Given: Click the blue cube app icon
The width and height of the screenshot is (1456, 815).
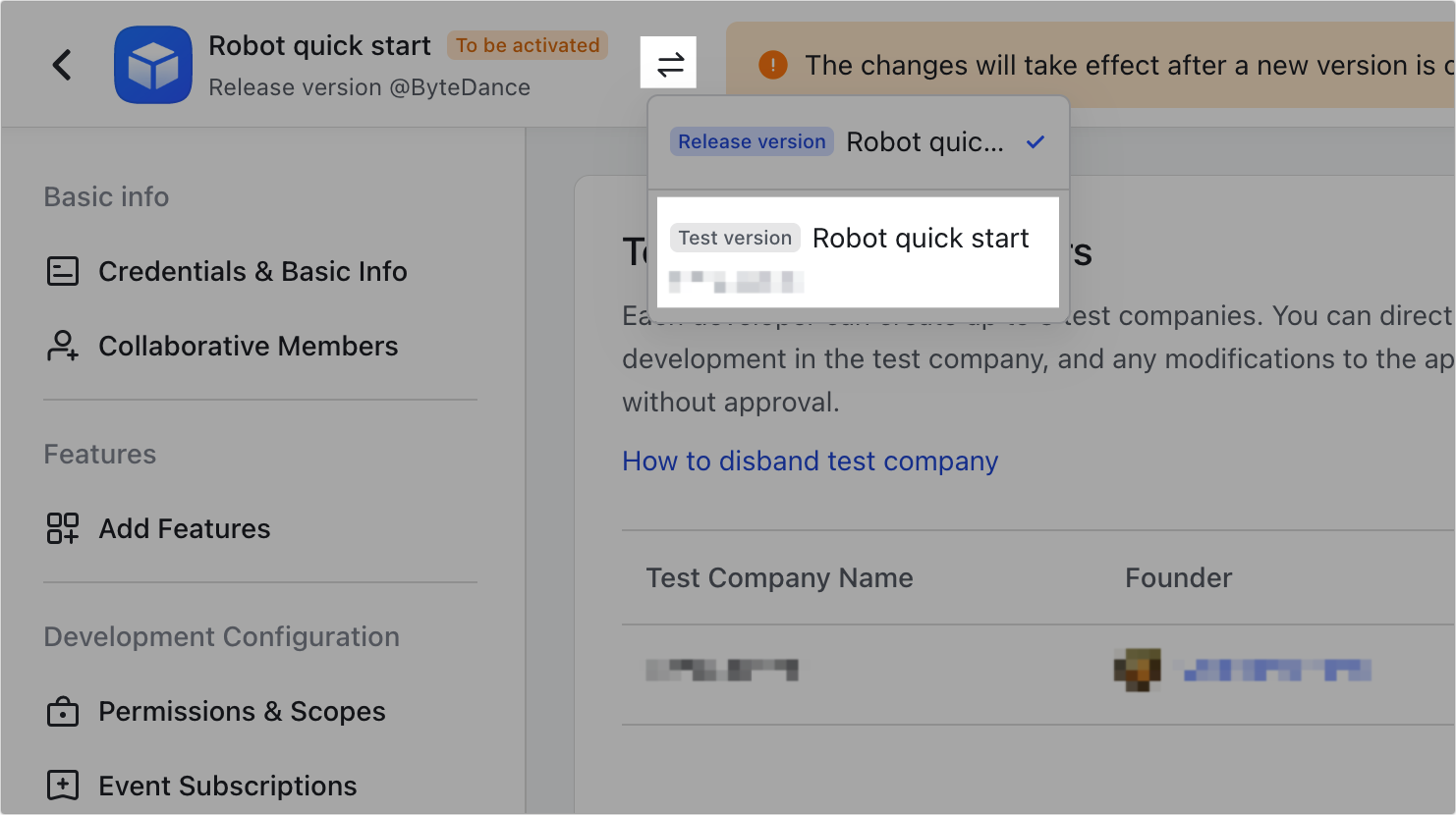Looking at the screenshot, I should pos(153,65).
